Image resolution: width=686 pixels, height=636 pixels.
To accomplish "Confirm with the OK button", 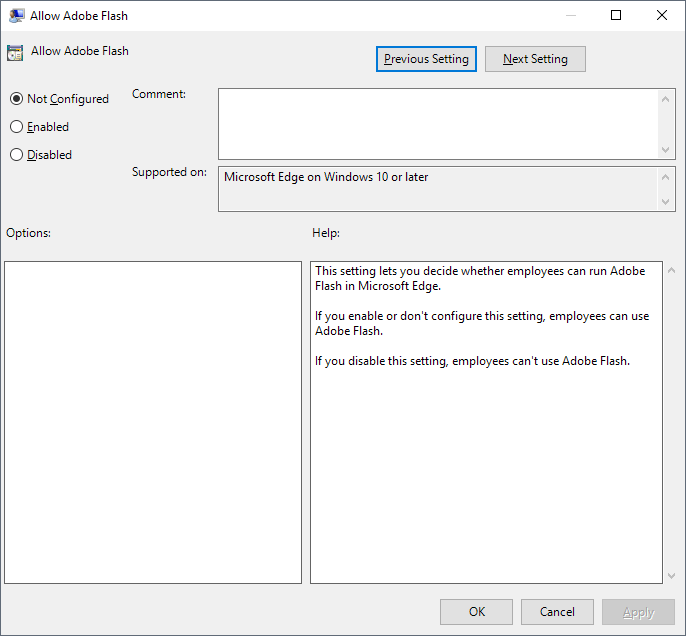I will pyautogui.click(x=476, y=612).
